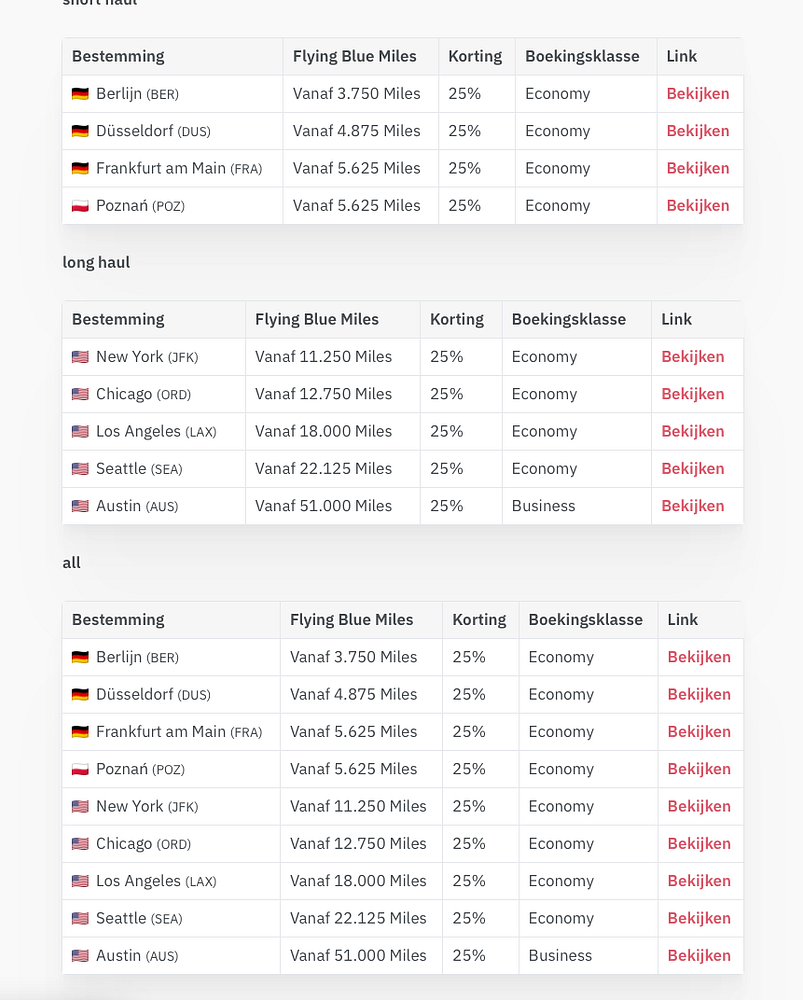Click the Polish flag beside Poznań in the short haul table

(80, 206)
